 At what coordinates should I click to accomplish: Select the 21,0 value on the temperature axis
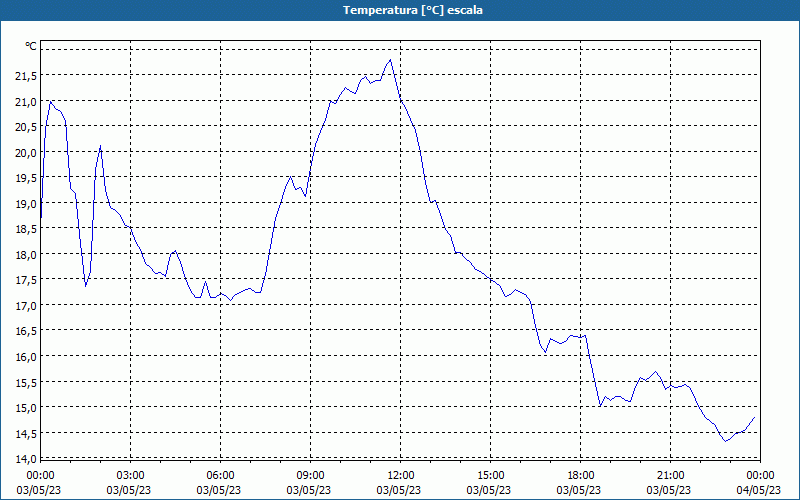point(26,102)
